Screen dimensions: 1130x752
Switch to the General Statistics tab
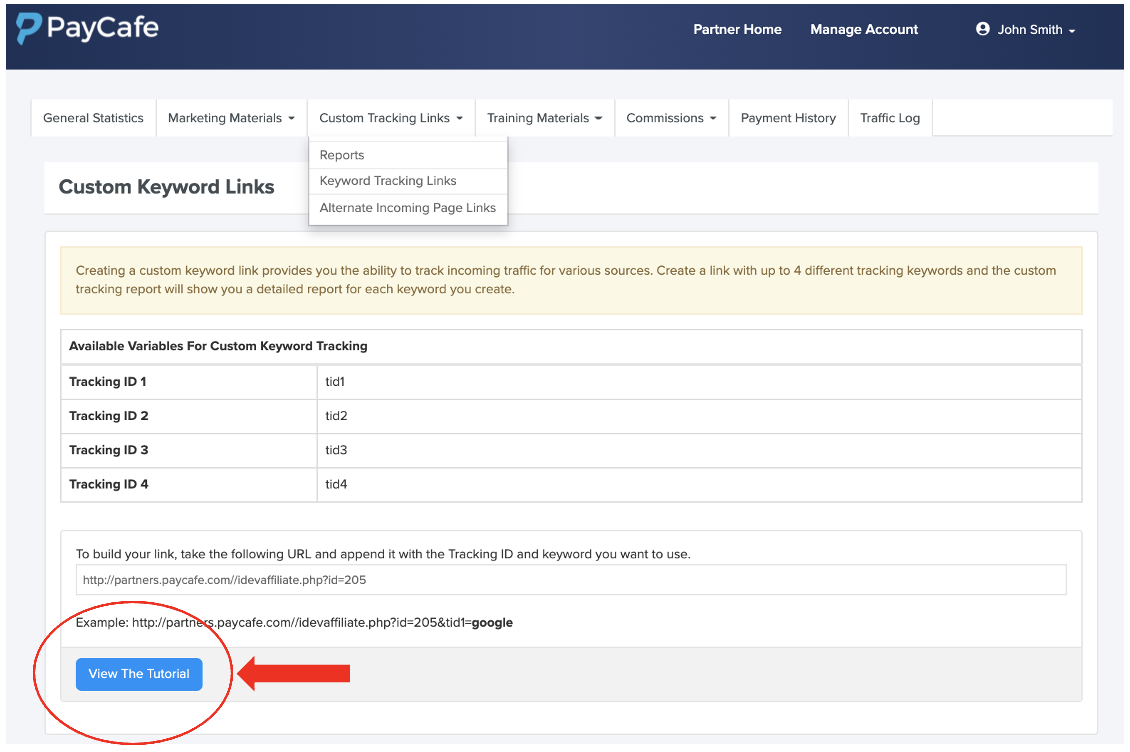pos(94,118)
